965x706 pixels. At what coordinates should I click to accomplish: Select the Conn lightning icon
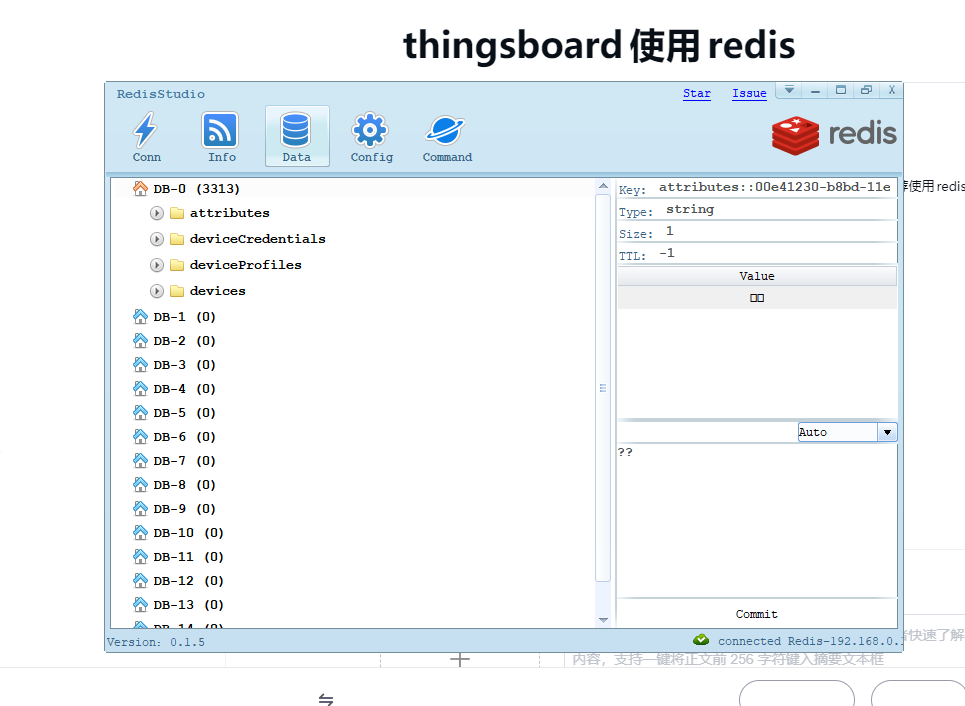click(146, 130)
